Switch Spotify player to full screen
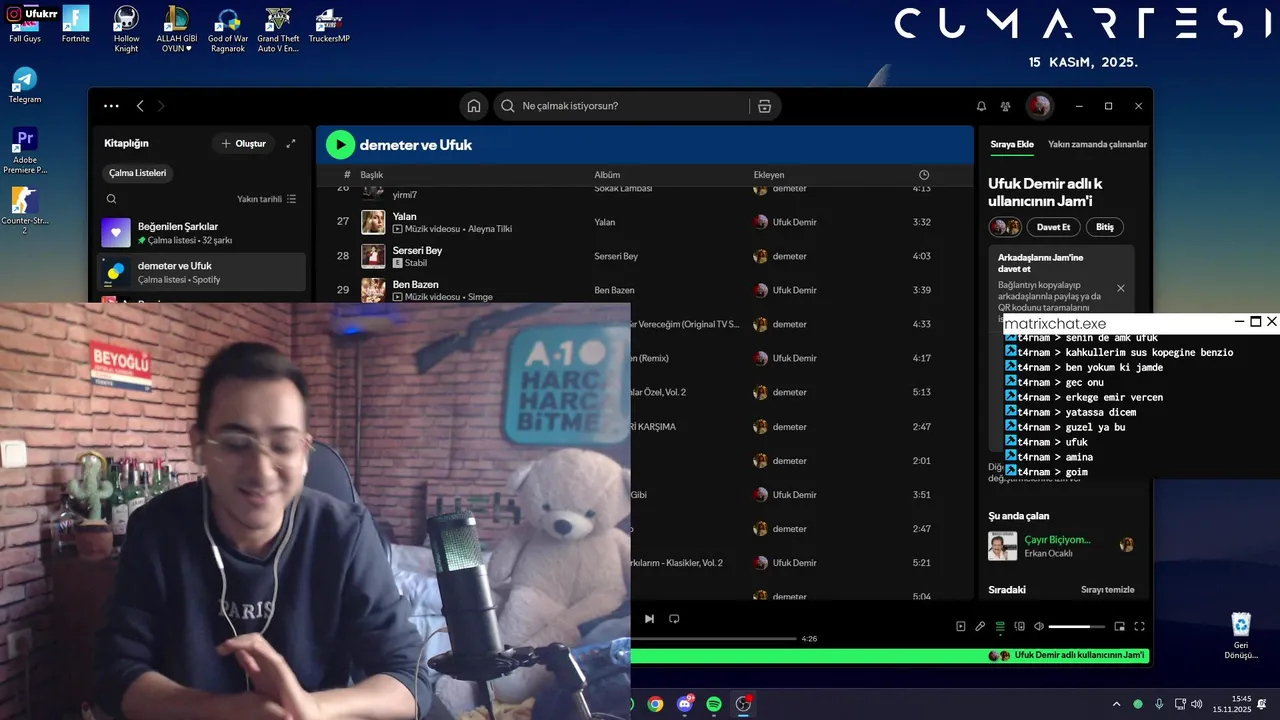This screenshot has width=1280, height=720. pyautogui.click(x=1139, y=627)
